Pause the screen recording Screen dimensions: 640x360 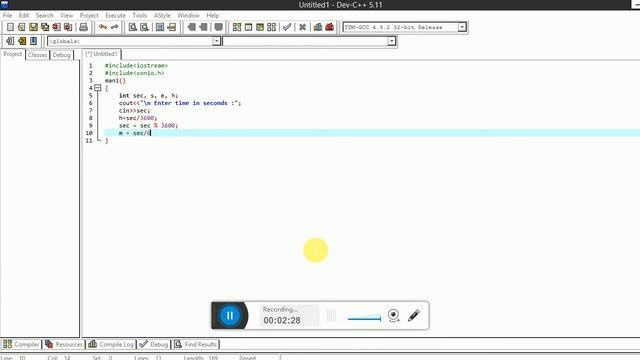click(230, 316)
